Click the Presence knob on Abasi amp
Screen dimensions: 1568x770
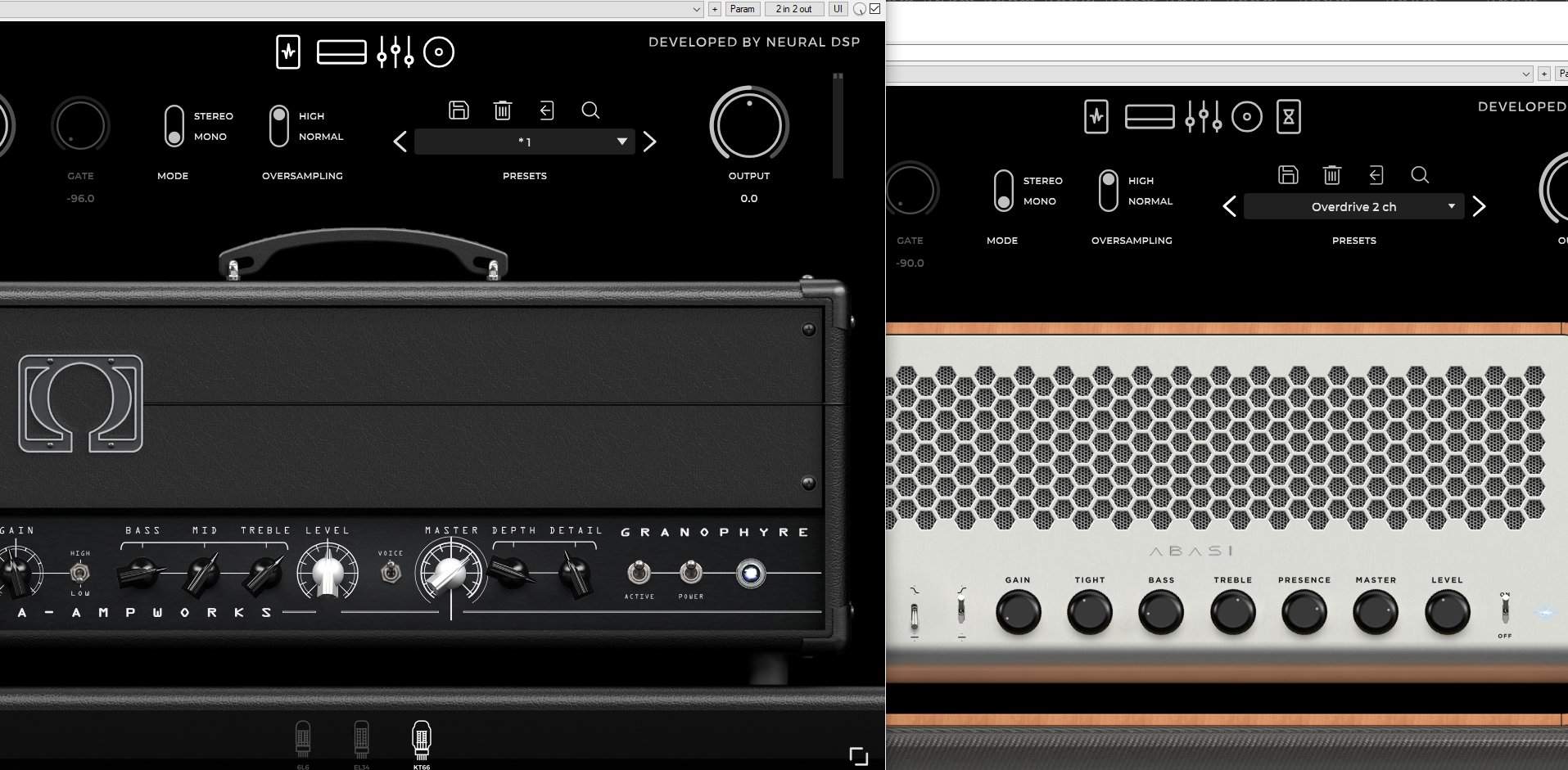pyautogui.click(x=1304, y=612)
